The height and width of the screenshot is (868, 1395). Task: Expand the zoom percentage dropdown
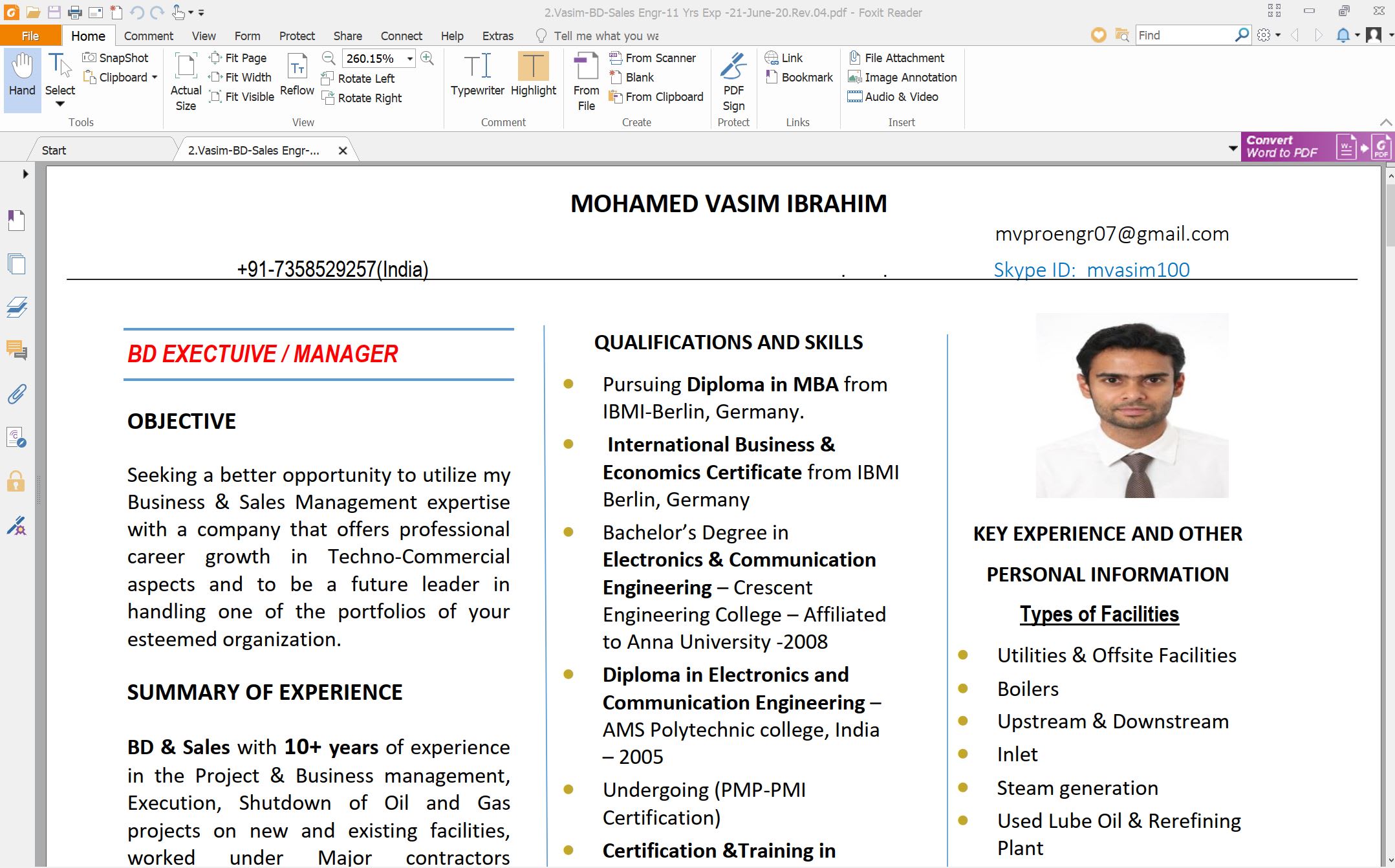pyautogui.click(x=410, y=58)
